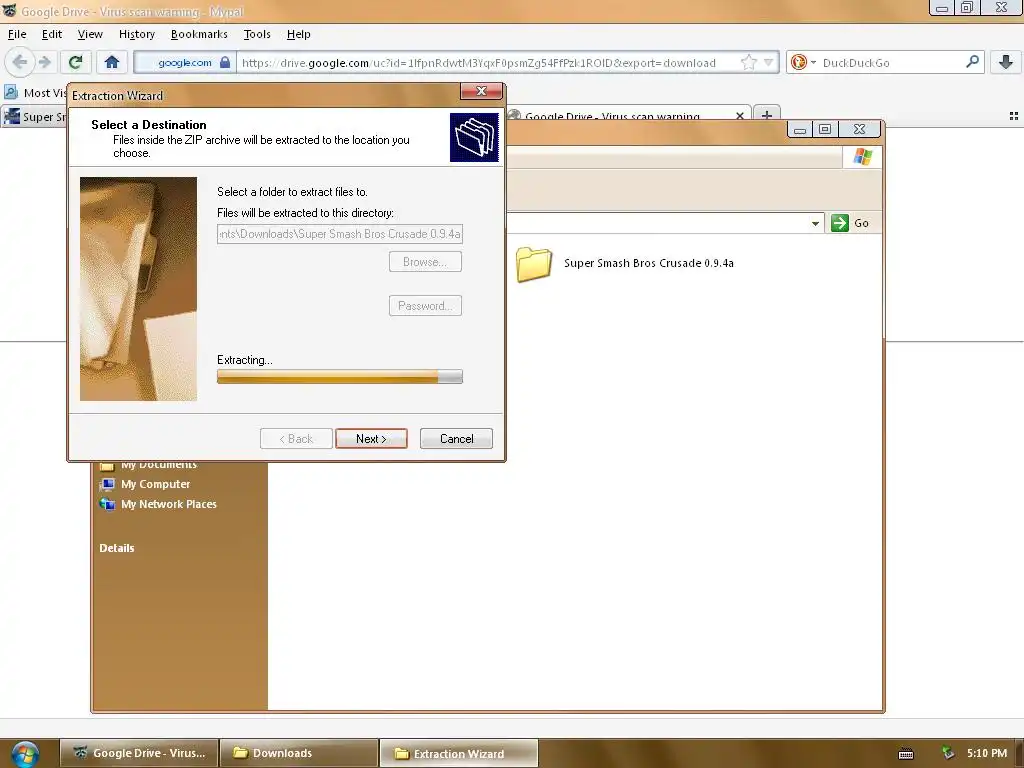Switch to Extraction Wizard taskbar button
1024x768 pixels.
pos(458,754)
